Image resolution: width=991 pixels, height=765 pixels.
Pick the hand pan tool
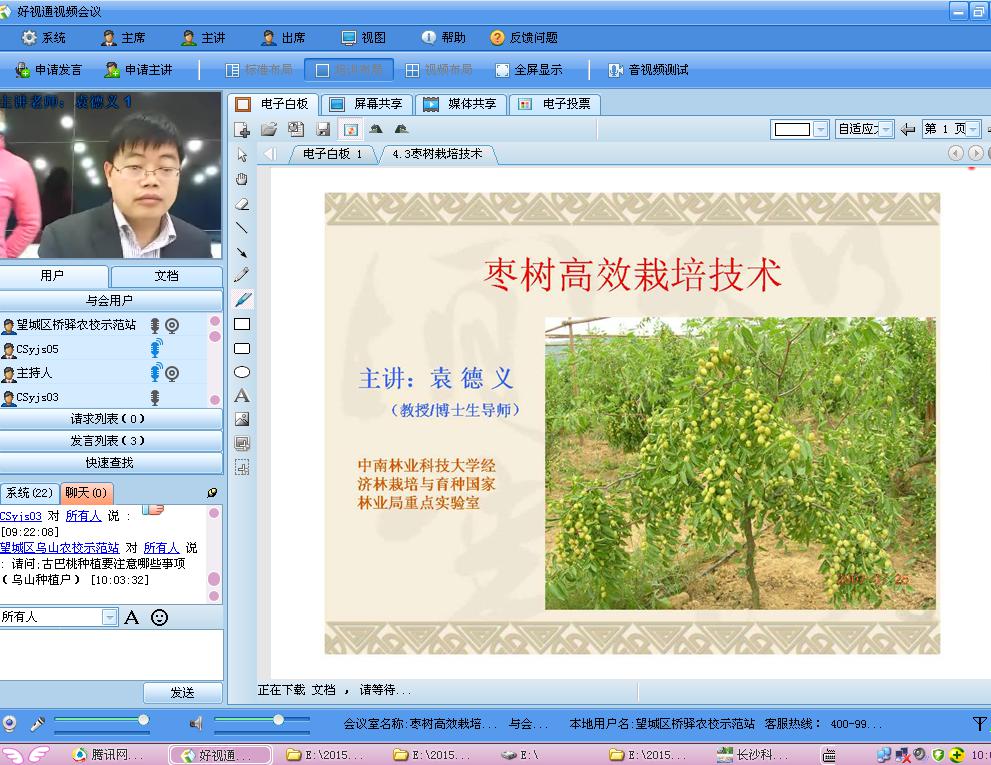point(241,179)
